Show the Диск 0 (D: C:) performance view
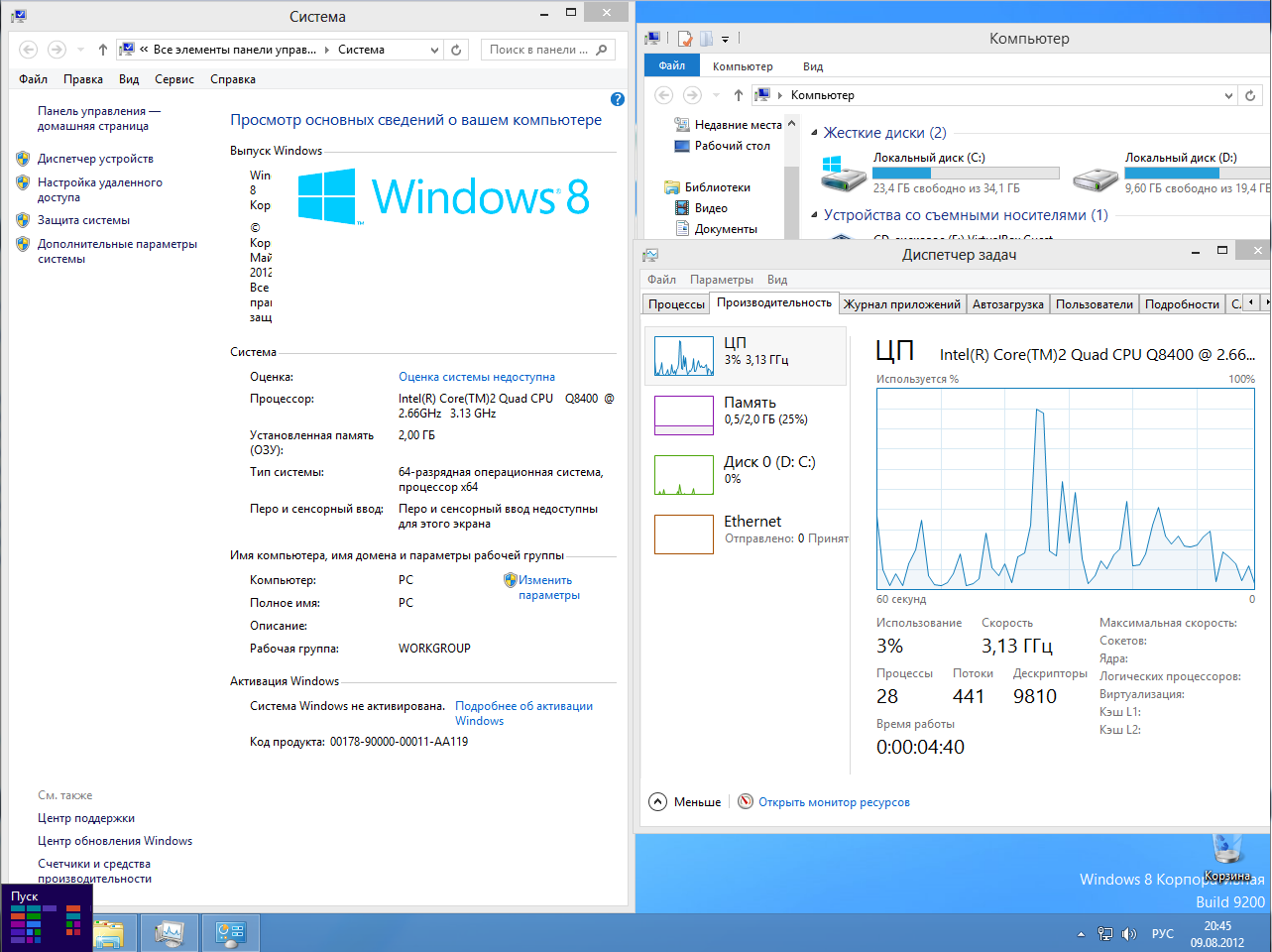The height and width of the screenshot is (952, 1272). click(746, 475)
